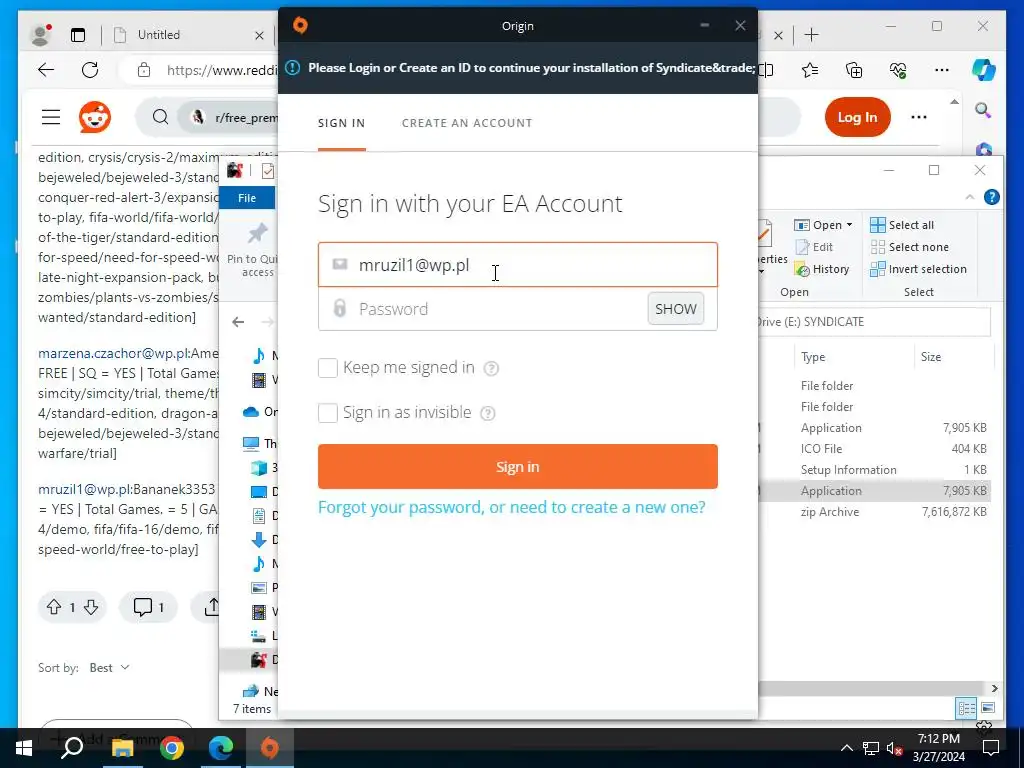Screen dimensions: 1024x768
Task: Click the info icon in Origin banner
Action: click(293, 67)
